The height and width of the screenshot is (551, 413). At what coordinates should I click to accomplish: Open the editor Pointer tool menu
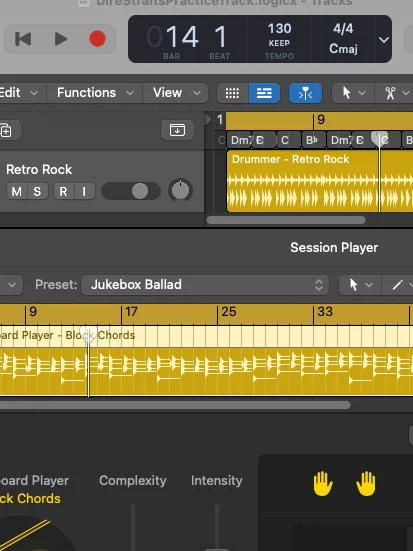[360, 285]
